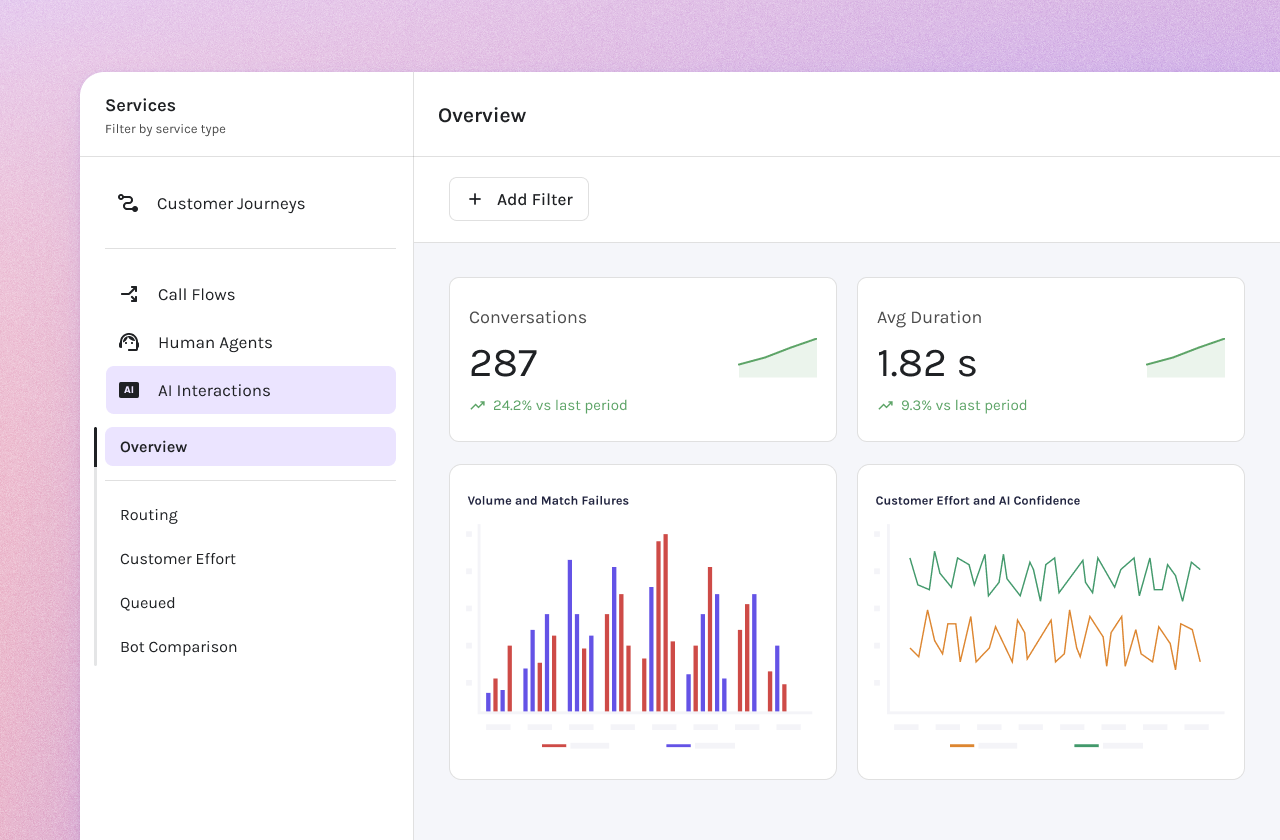Click the Conversations sparkline chart
Image resolution: width=1280 pixels, height=840 pixels.
(777, 357)
